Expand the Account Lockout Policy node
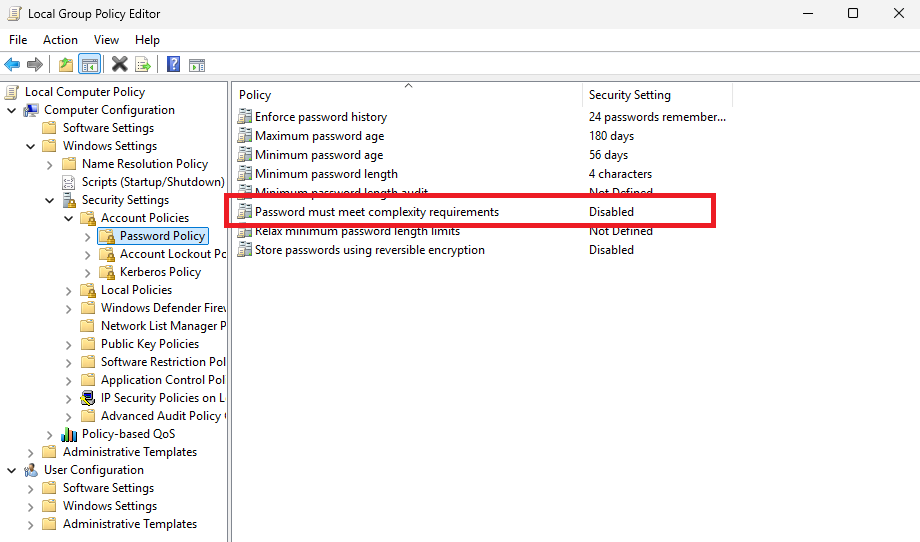The width and height of the screenshot is (920, 542). click(x=87, y=255)
